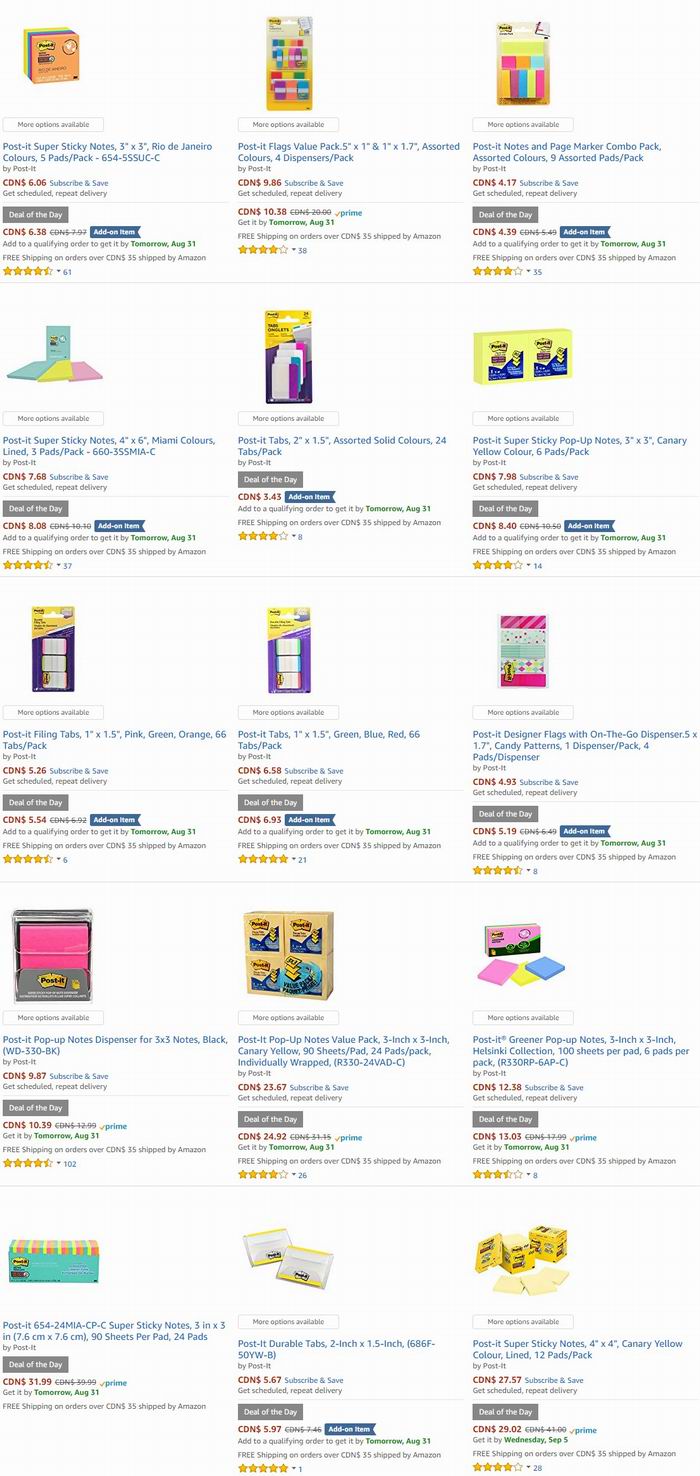
Task: Open the Post-it Tabs Assorted Solid Colours image
Action: tap(289, 357)
